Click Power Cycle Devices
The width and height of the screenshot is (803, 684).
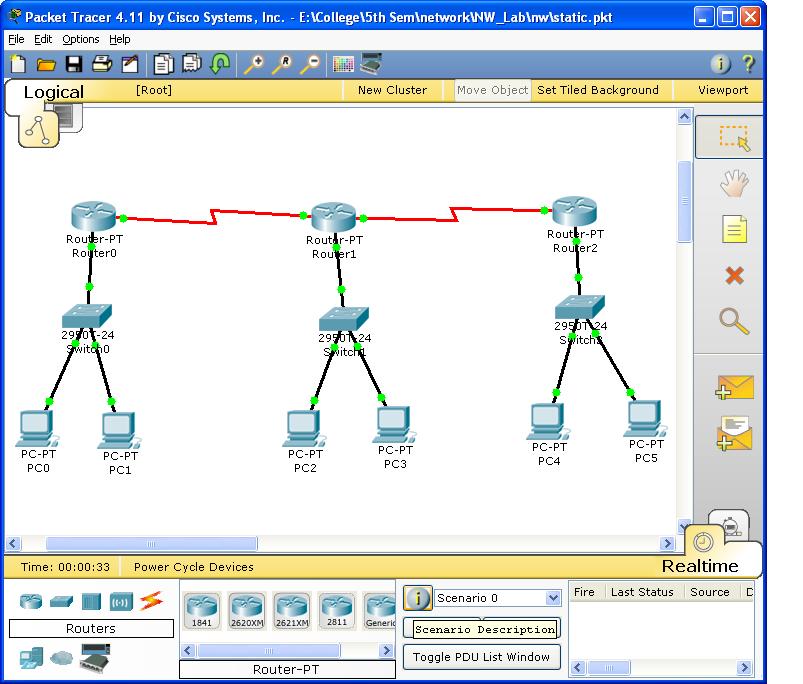194,567
